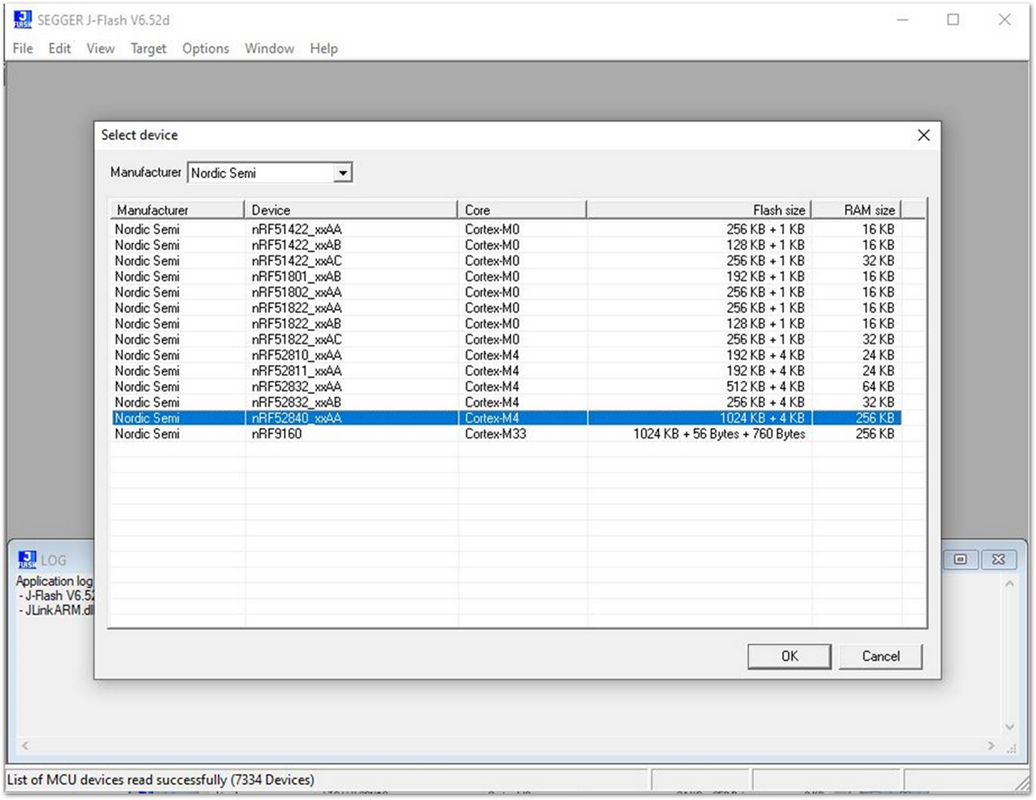Close the SEGGER J-Flash main window
This screenshot has height=800, width=1036.
coord(1004,20)
